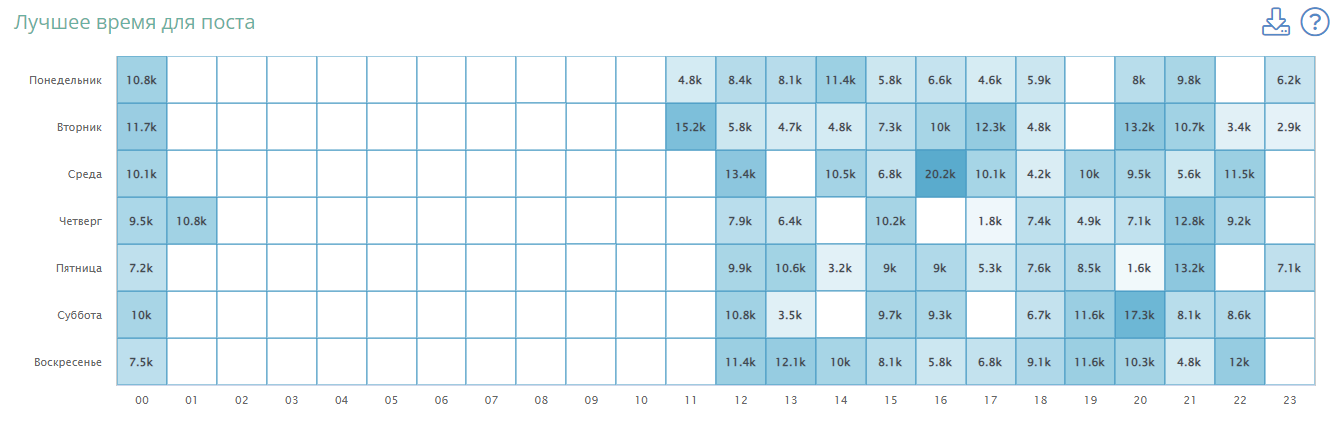Click the 12.1k cell on Воскресенье
Image resolution: width=1341 pixels, height=422 pixels.
coord(791,362)
